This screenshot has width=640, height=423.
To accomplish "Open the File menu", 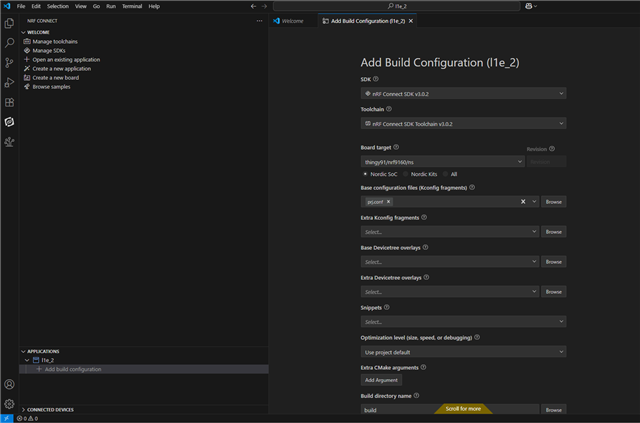I will pyautogui.click(x=21, y=6).
